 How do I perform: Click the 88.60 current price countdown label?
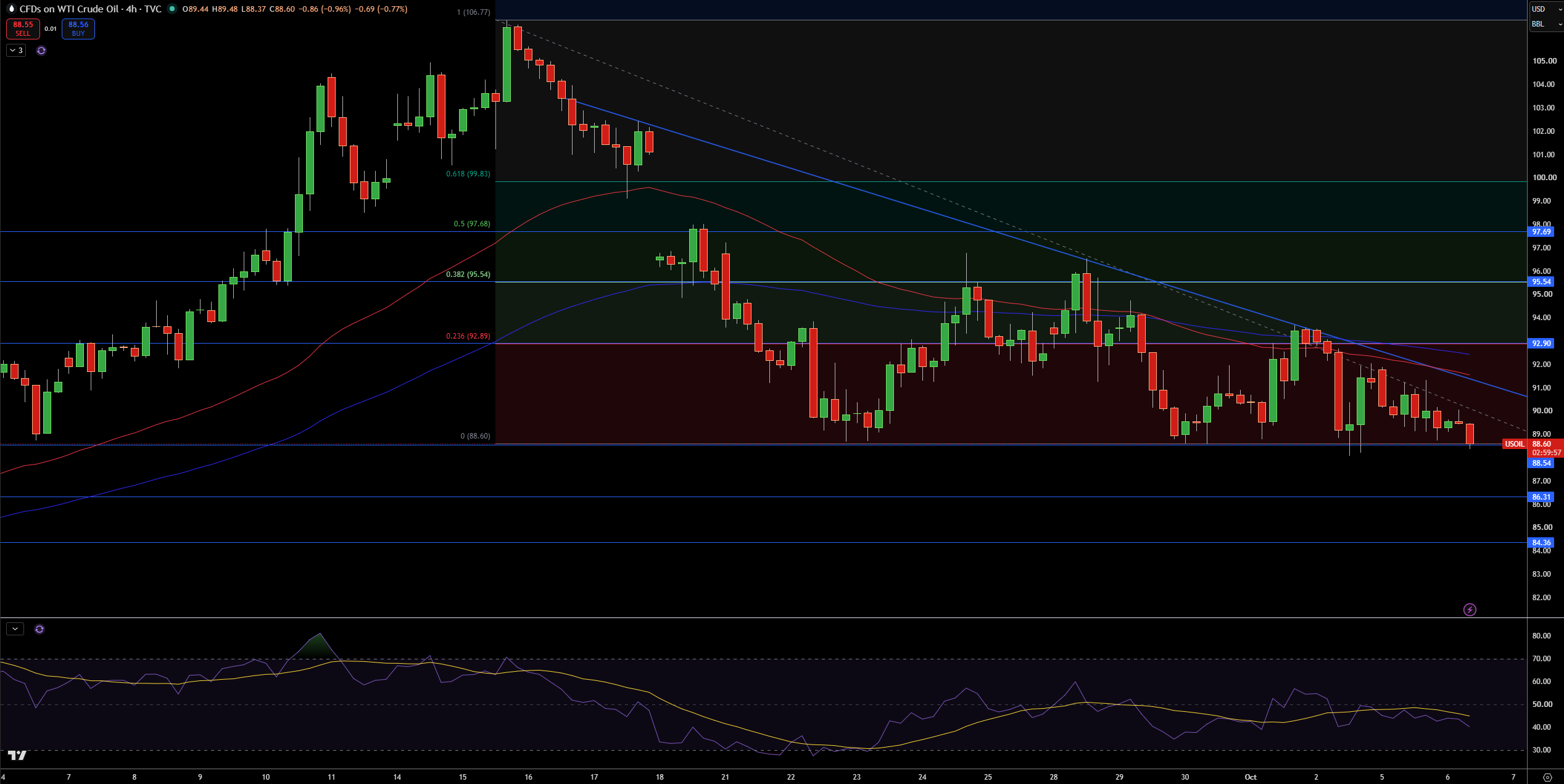click(1546, 448)
